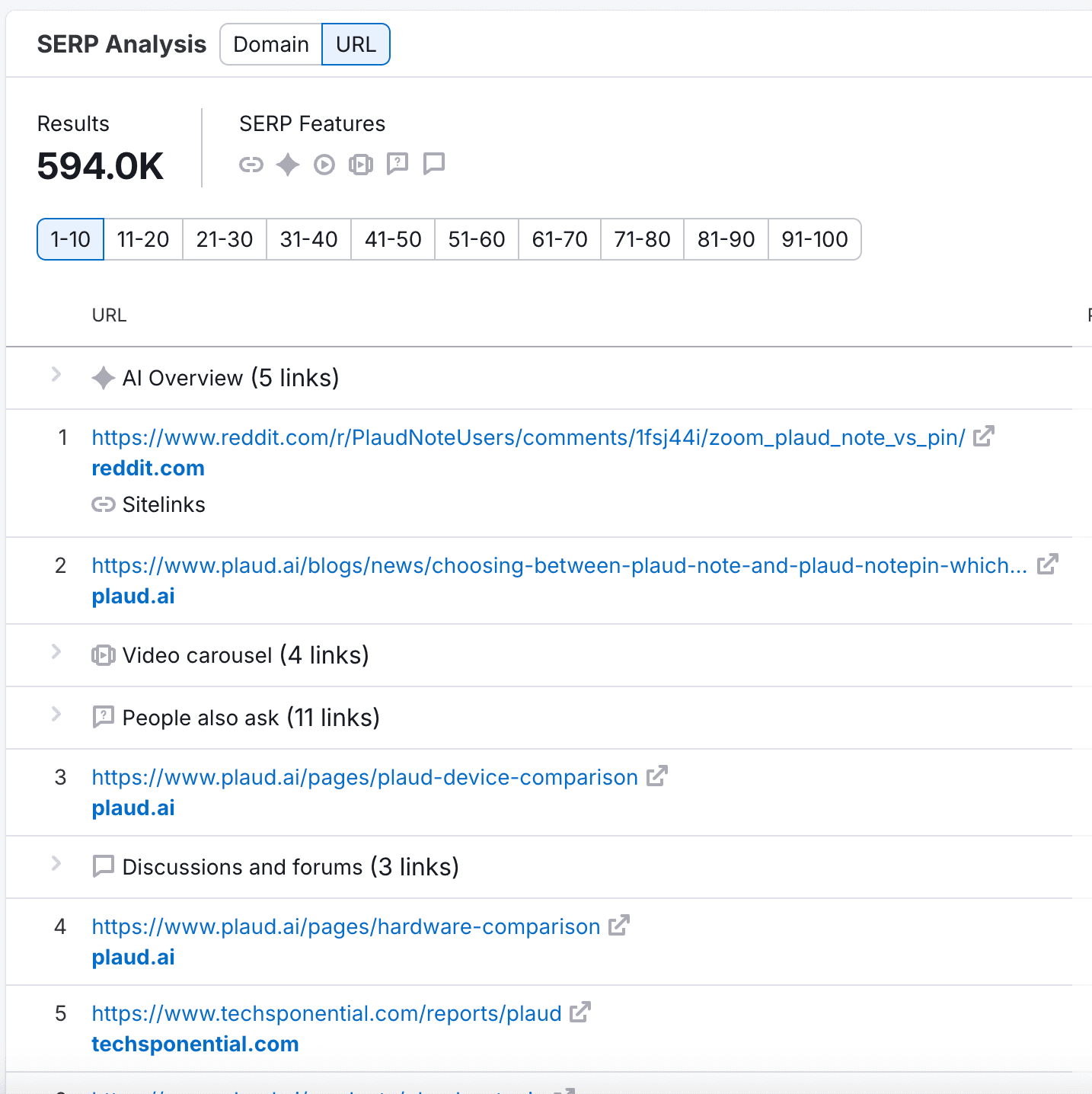Go to results 71-80
The width and height of the screenshot is (1092, 1094).
[x=642, y=239]
